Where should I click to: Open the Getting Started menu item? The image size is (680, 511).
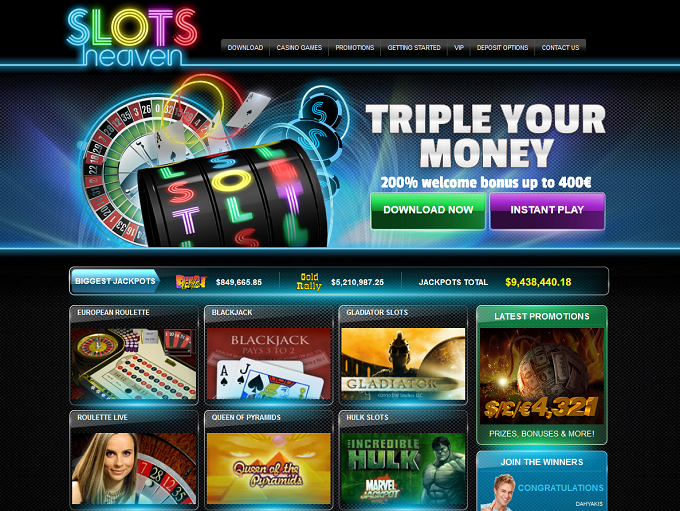point(414,48)
